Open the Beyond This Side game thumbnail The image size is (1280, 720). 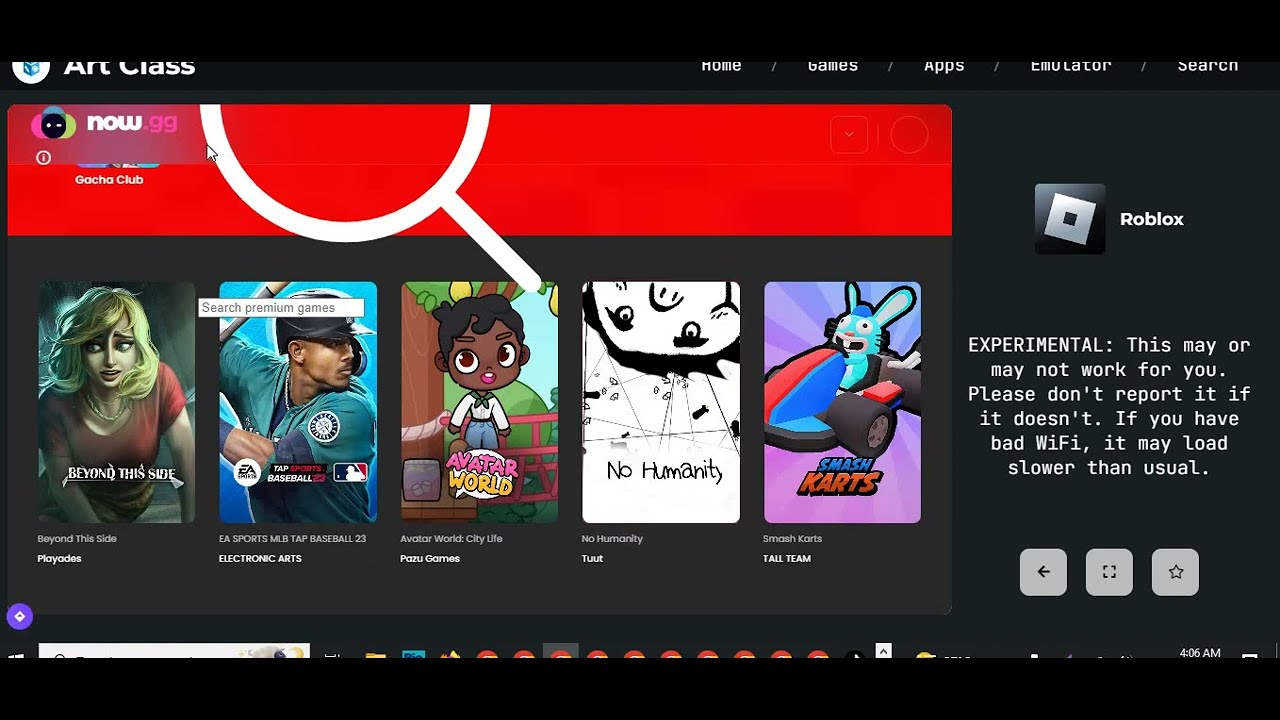pos(116,402)
